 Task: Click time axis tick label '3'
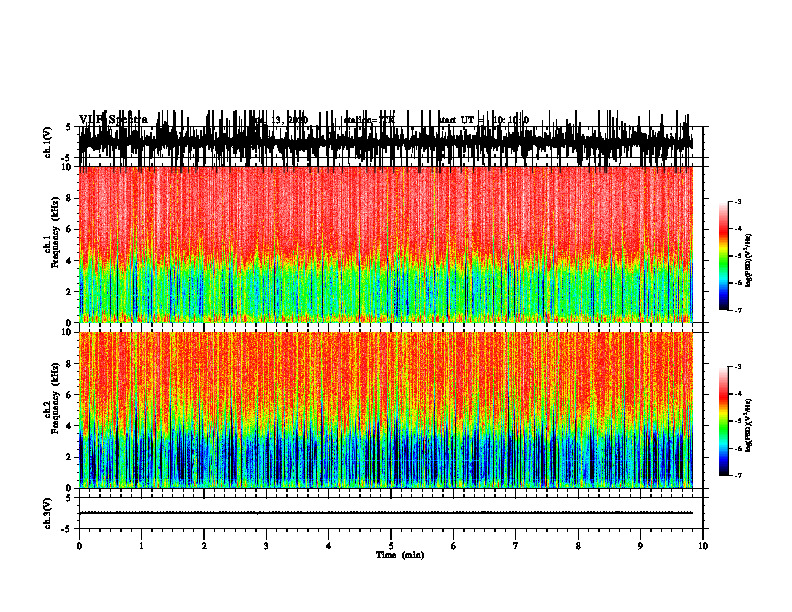266,546
